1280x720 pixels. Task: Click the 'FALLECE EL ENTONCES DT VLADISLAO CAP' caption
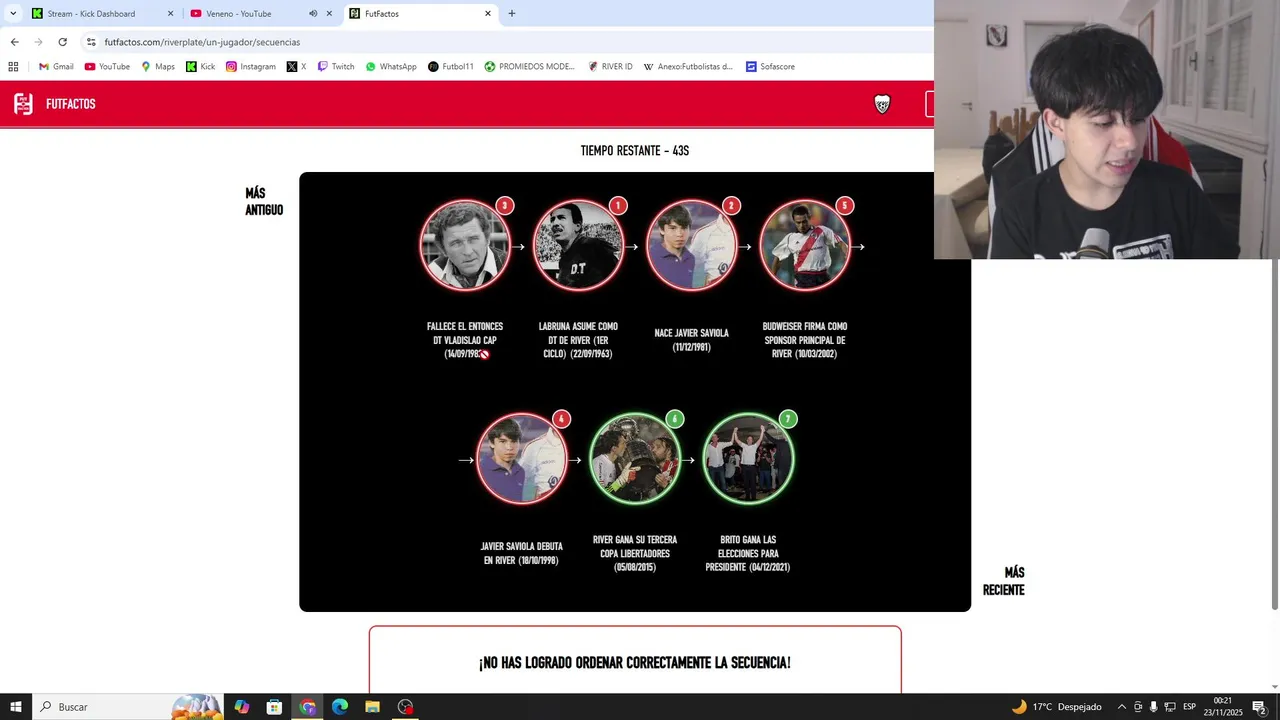pos(465,340)
